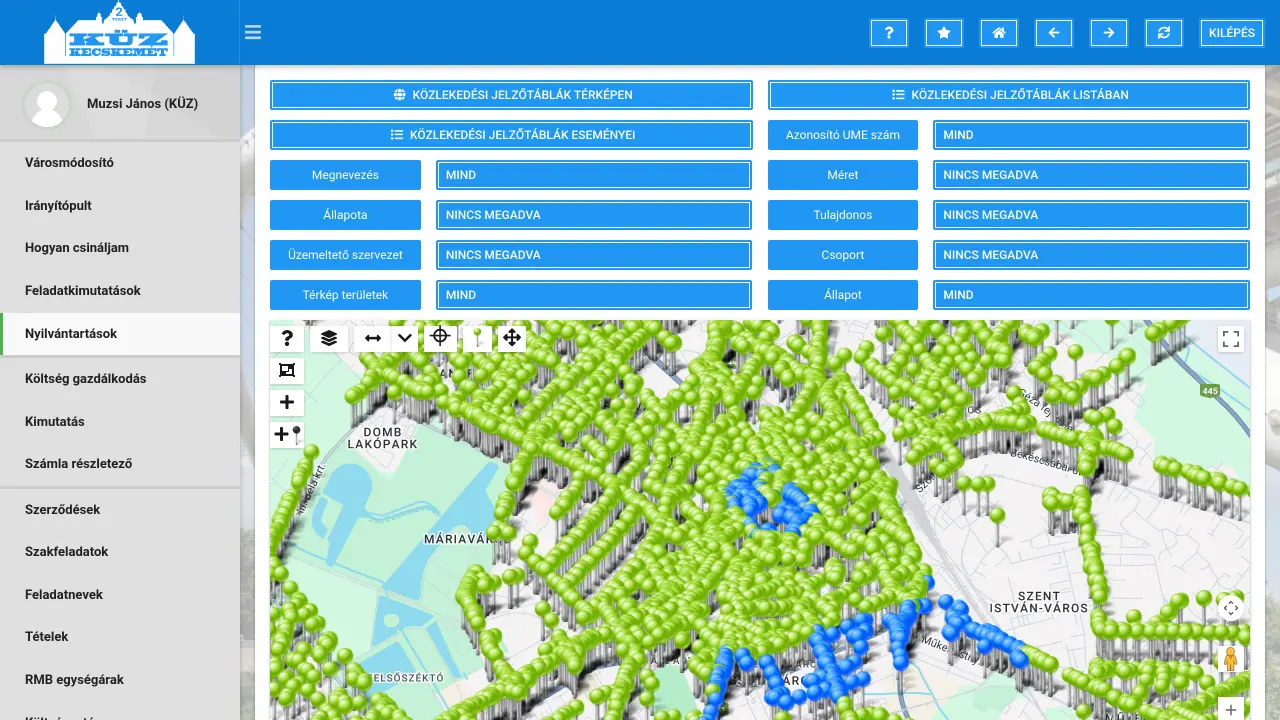1280x720 pixels.
Task: Select the green pin marker tool
Action: click(477, 338)
